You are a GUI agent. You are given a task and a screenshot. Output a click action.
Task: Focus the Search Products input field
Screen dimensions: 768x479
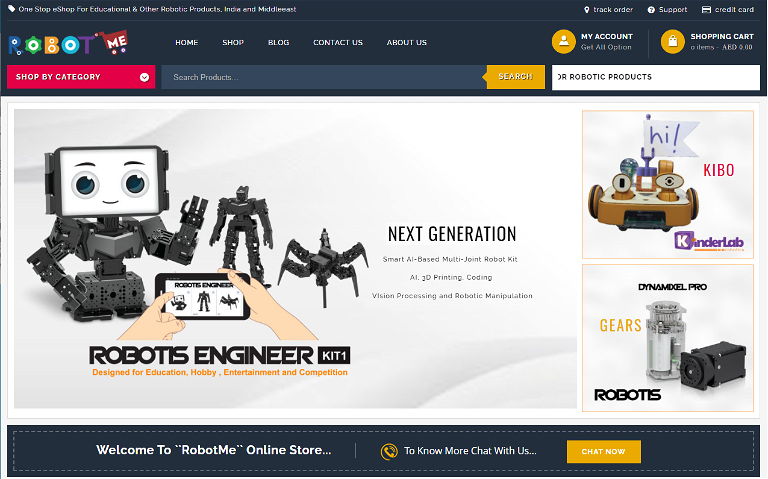coord(324,77)
